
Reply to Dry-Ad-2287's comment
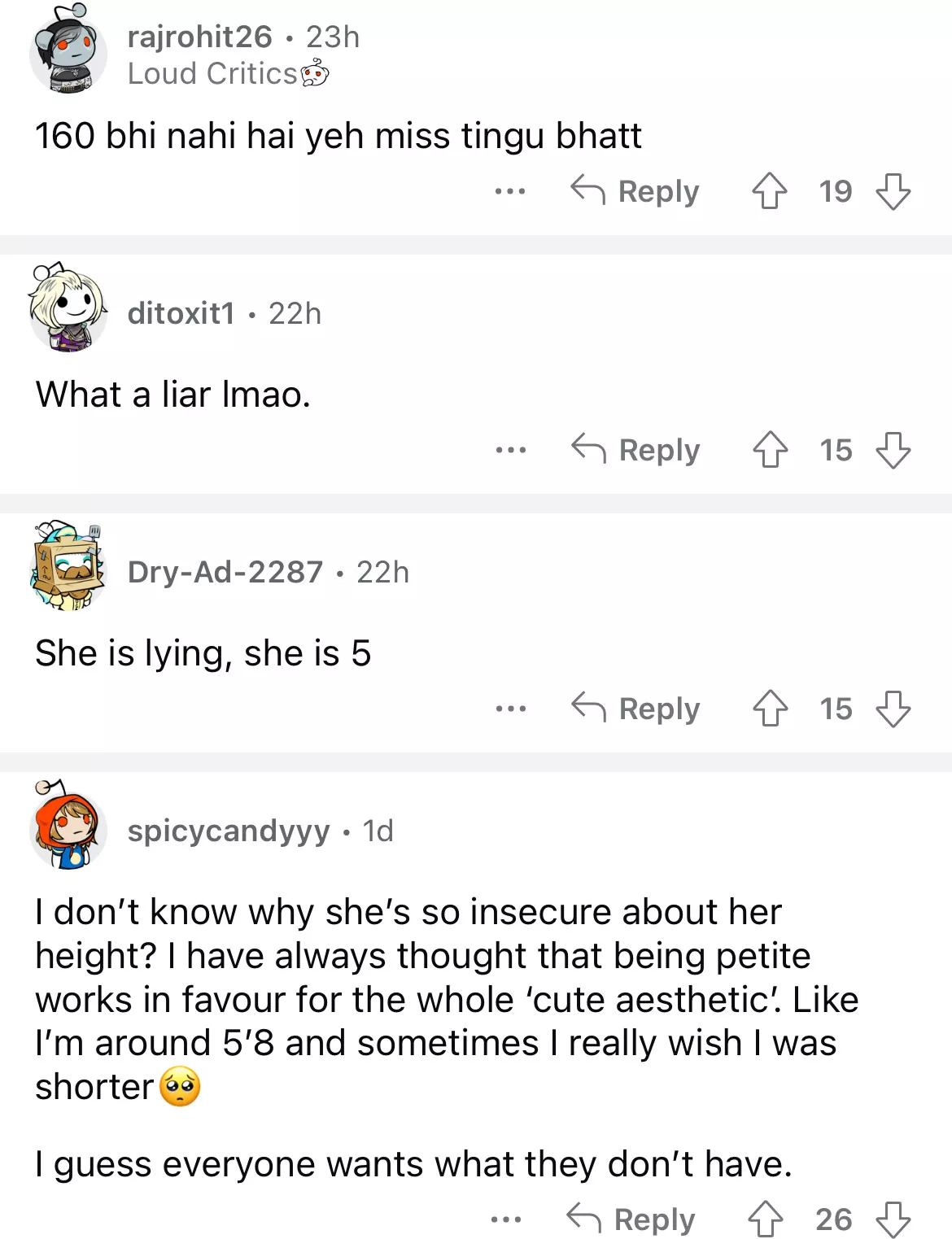tap(635, 709)
